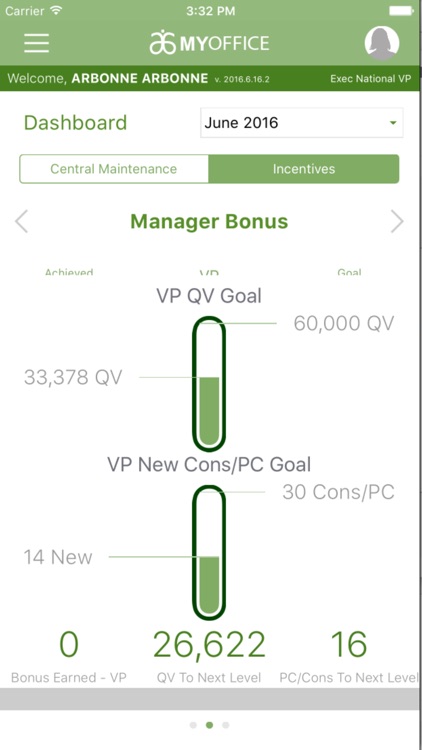Select the first page indicator dot
This screenshot has height=750, width=422.
pos(193,725)
